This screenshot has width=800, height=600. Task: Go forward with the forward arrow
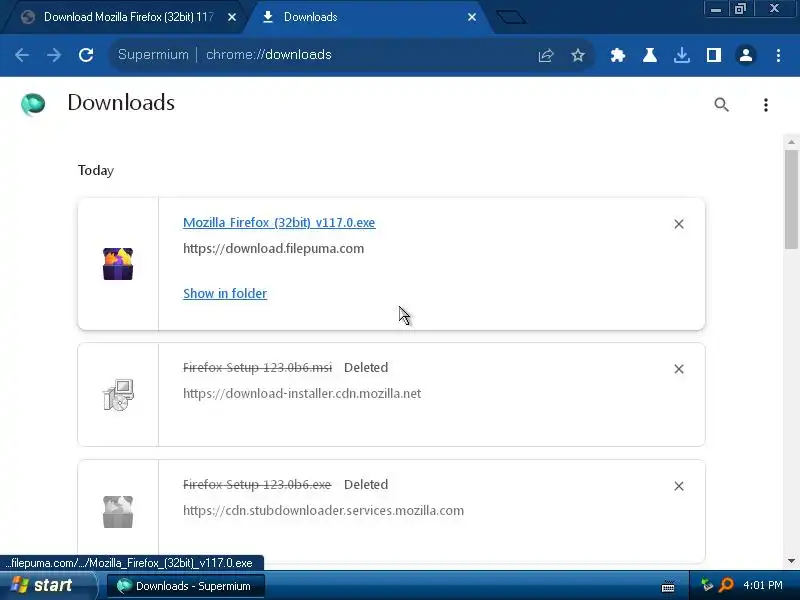[x=54, y=55]
